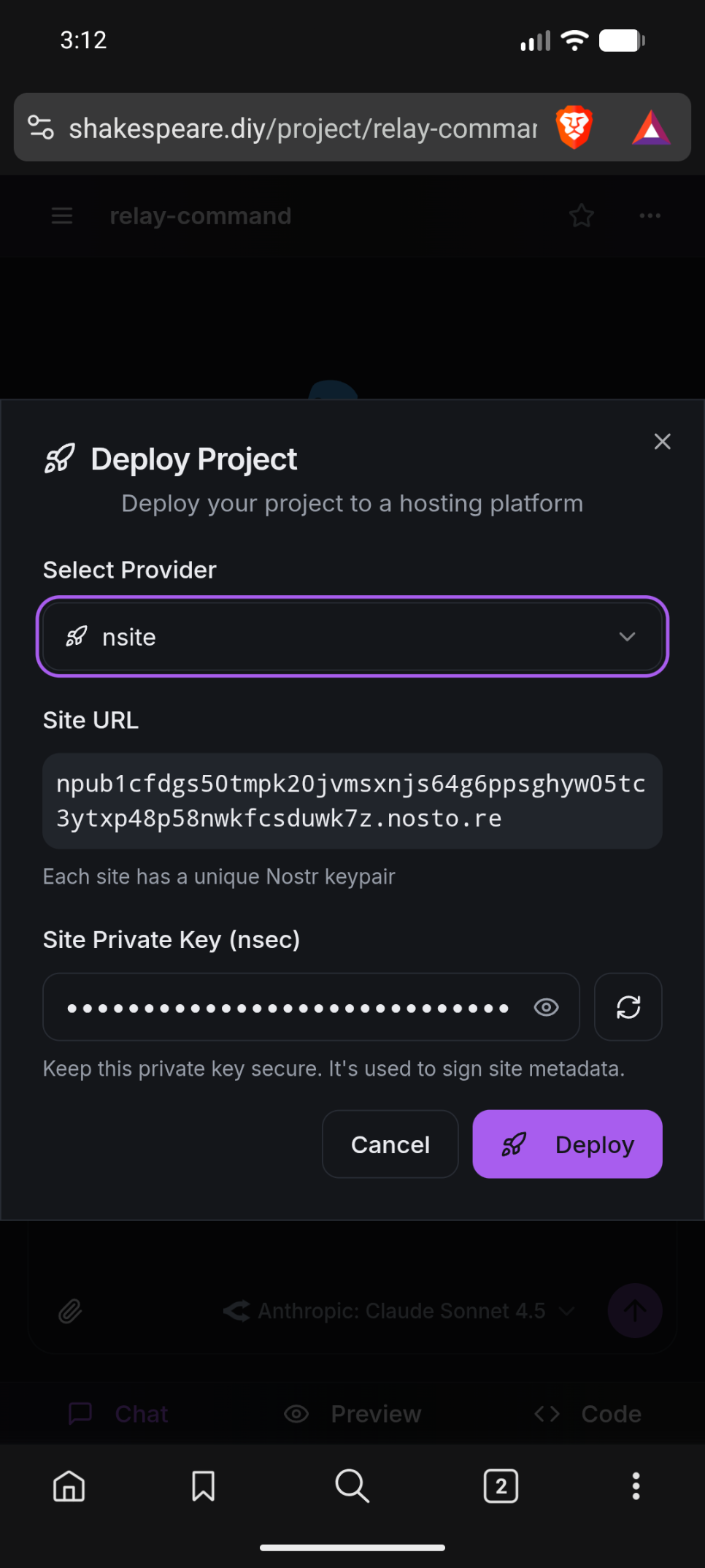This screenshot has width=705, height=1568.
Task: Tap the address bar URL
Action: 303,129
